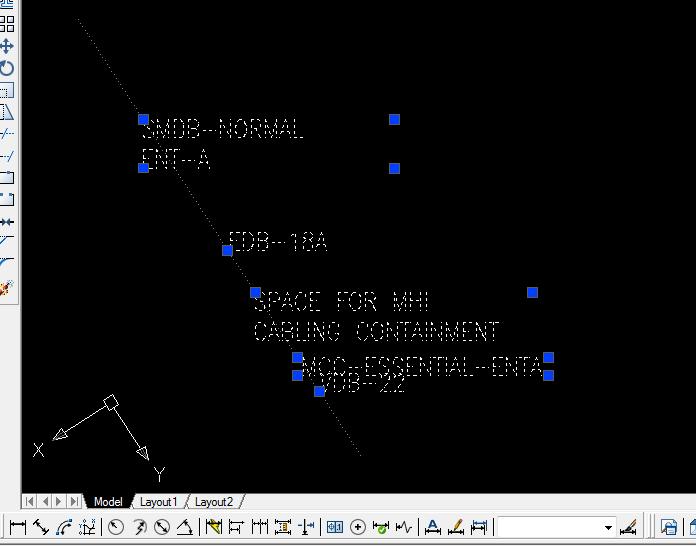Click the EDB-18A text label
Viewport: 696px width, 546px height.
(277, 242)
